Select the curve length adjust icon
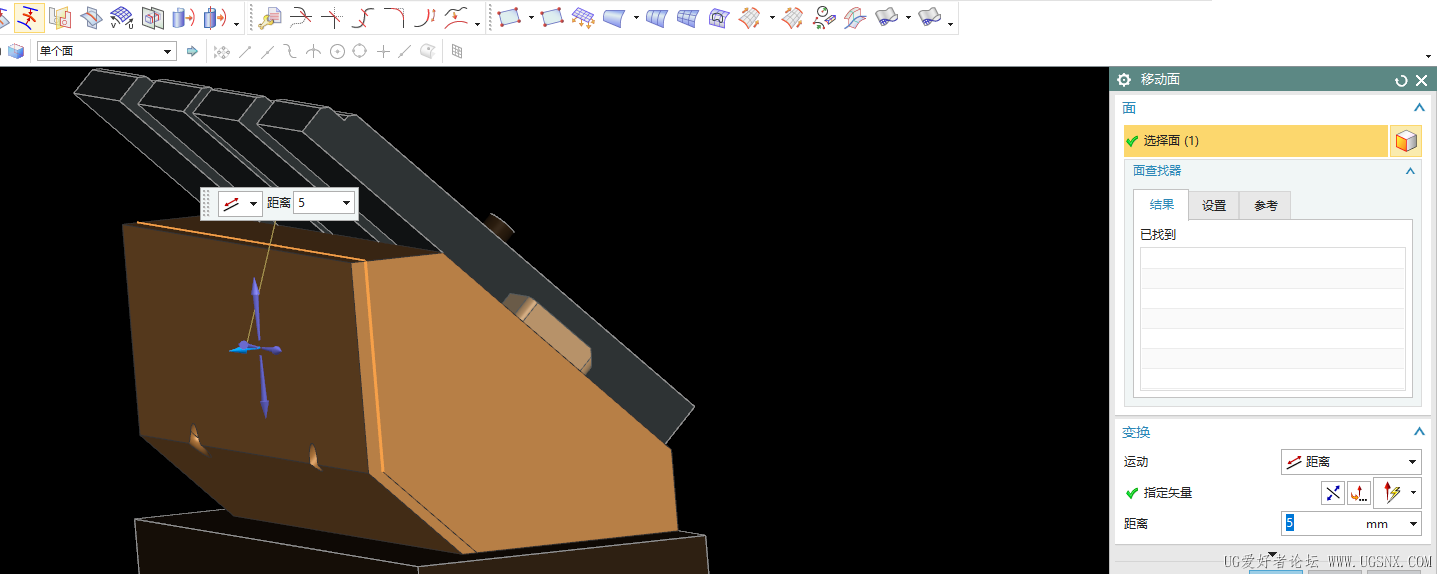1437x574 pixels. 425,17
